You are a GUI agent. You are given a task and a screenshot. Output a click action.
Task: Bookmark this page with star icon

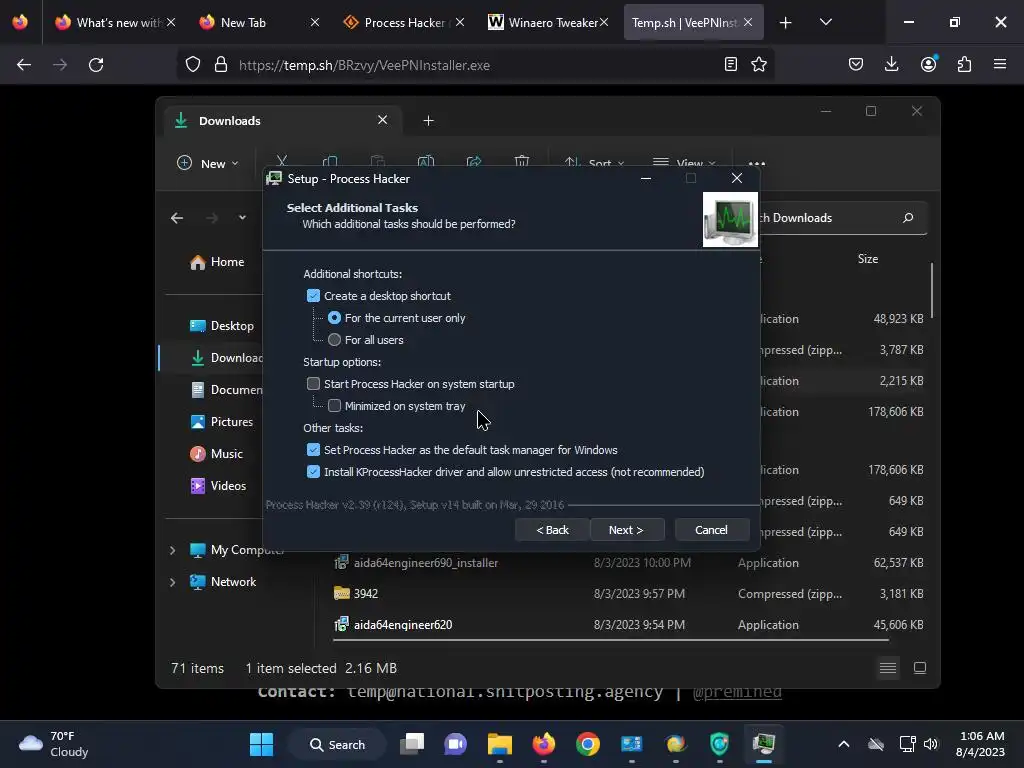click(759, 65)
